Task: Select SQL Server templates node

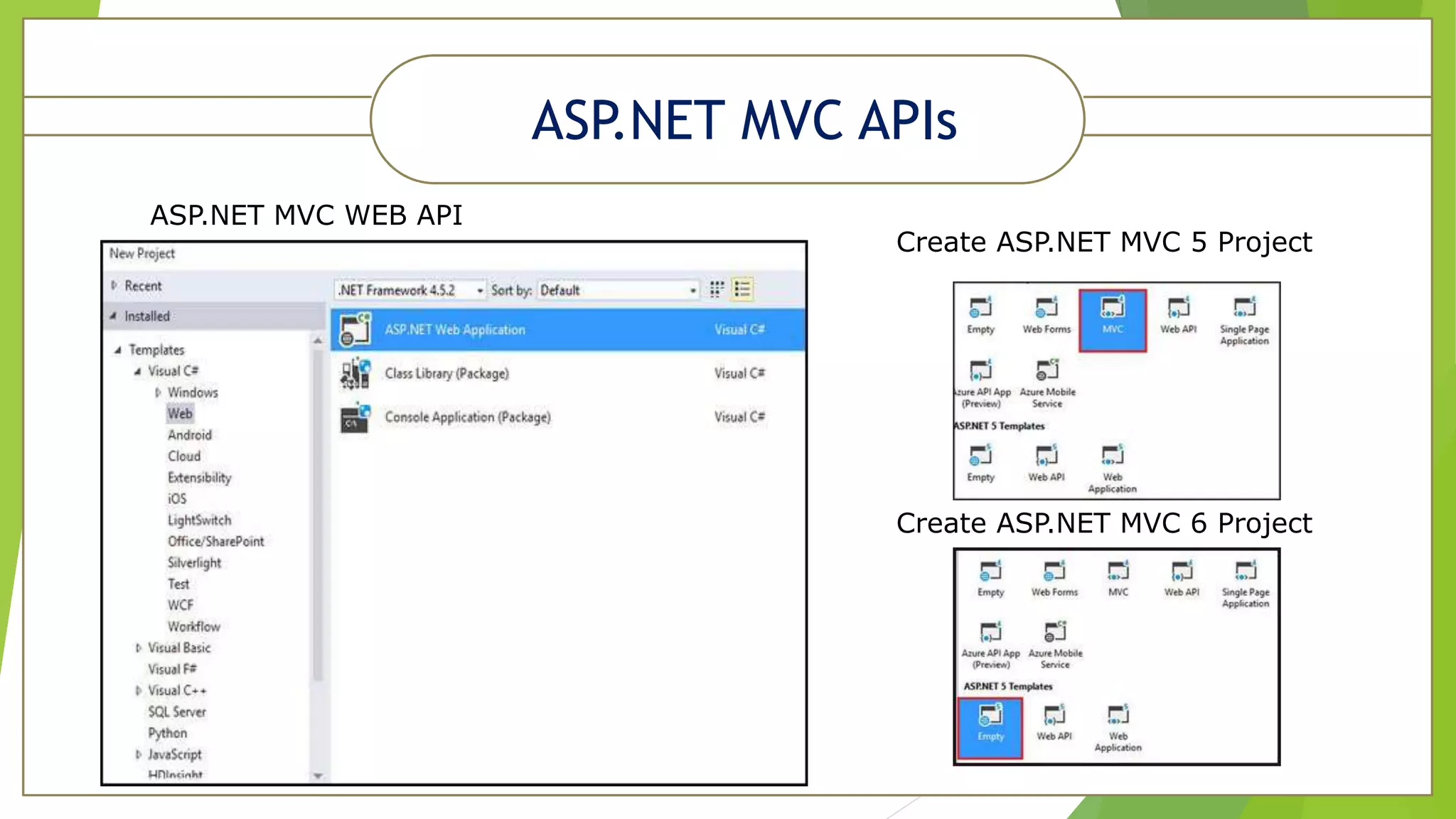Action: click(x=177, y=712)
